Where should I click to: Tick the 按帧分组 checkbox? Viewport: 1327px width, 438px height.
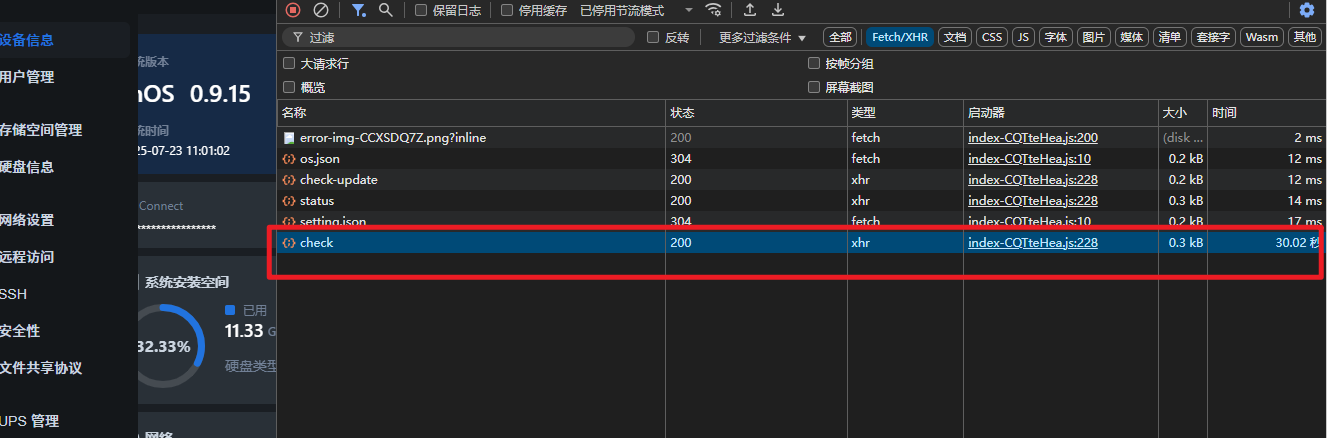814,63
